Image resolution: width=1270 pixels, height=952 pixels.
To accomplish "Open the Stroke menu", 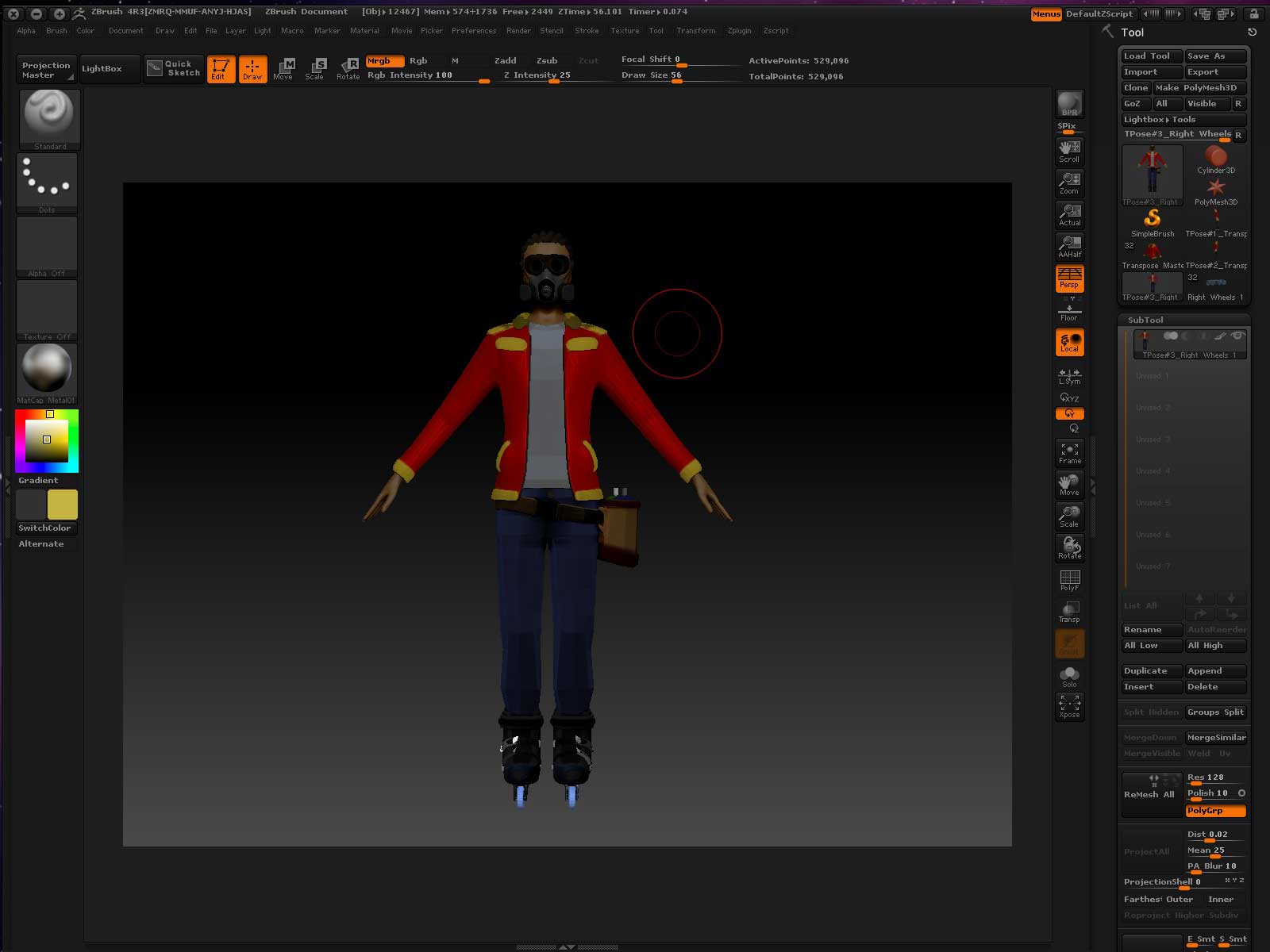I will point(587,31).
